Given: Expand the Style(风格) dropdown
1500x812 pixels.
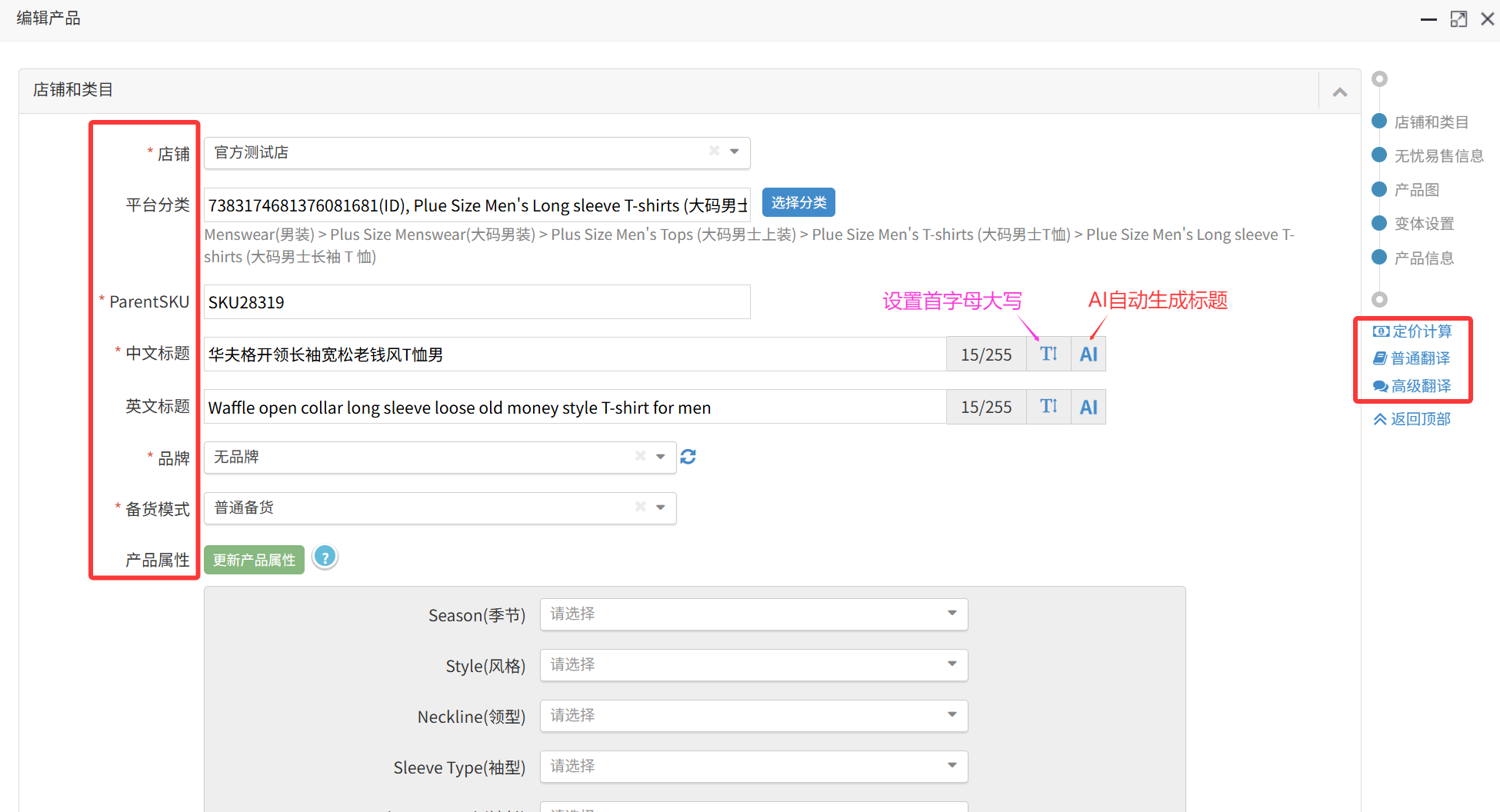Looking at the screenshot, I should (x=753, y=664).
